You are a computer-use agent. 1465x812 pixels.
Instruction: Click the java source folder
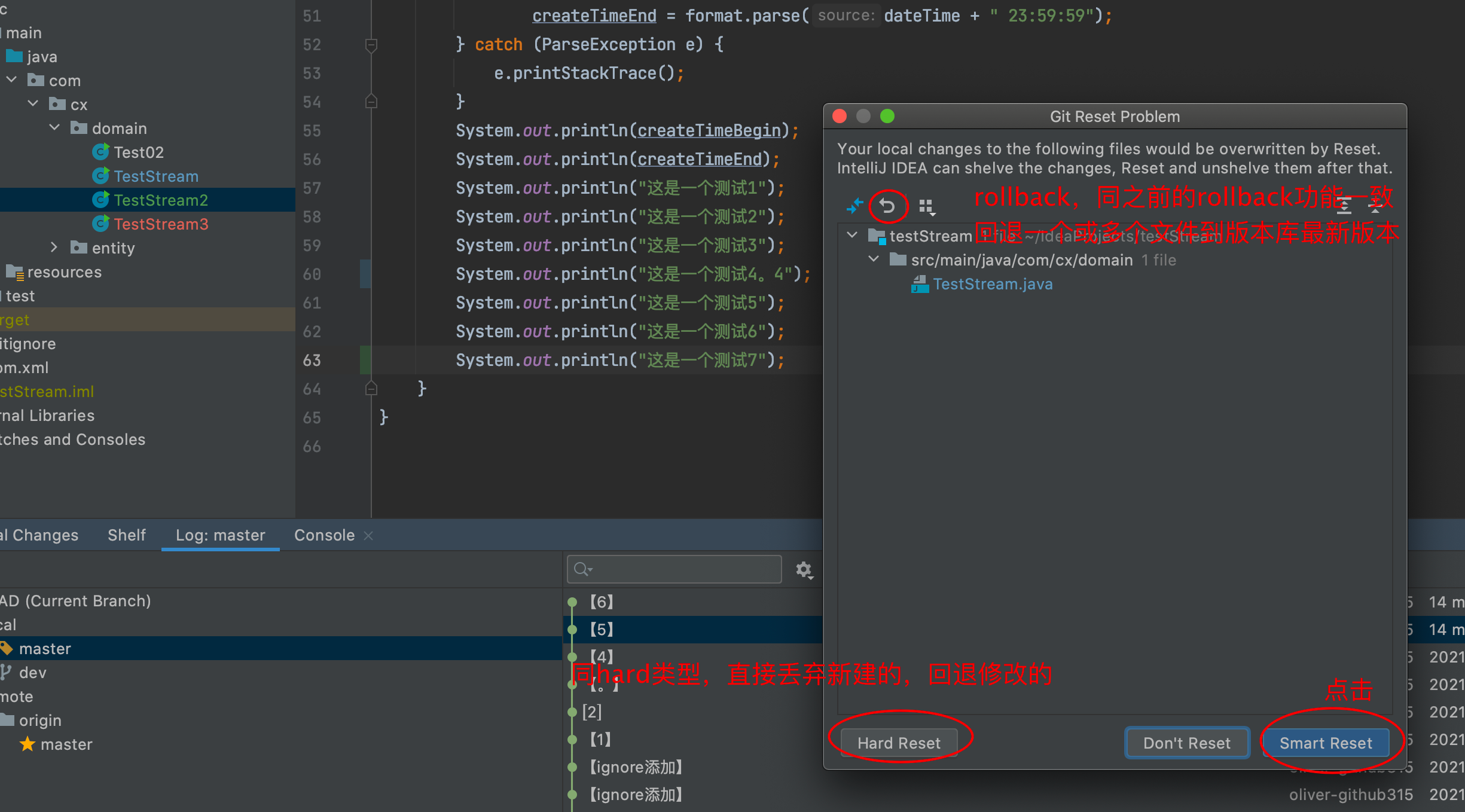click(x=42, y=56)
